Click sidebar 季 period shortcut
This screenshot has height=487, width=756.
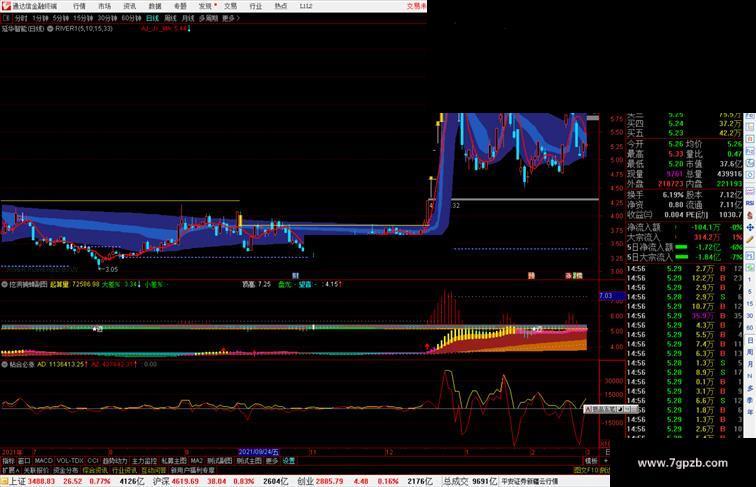[750, 400]
